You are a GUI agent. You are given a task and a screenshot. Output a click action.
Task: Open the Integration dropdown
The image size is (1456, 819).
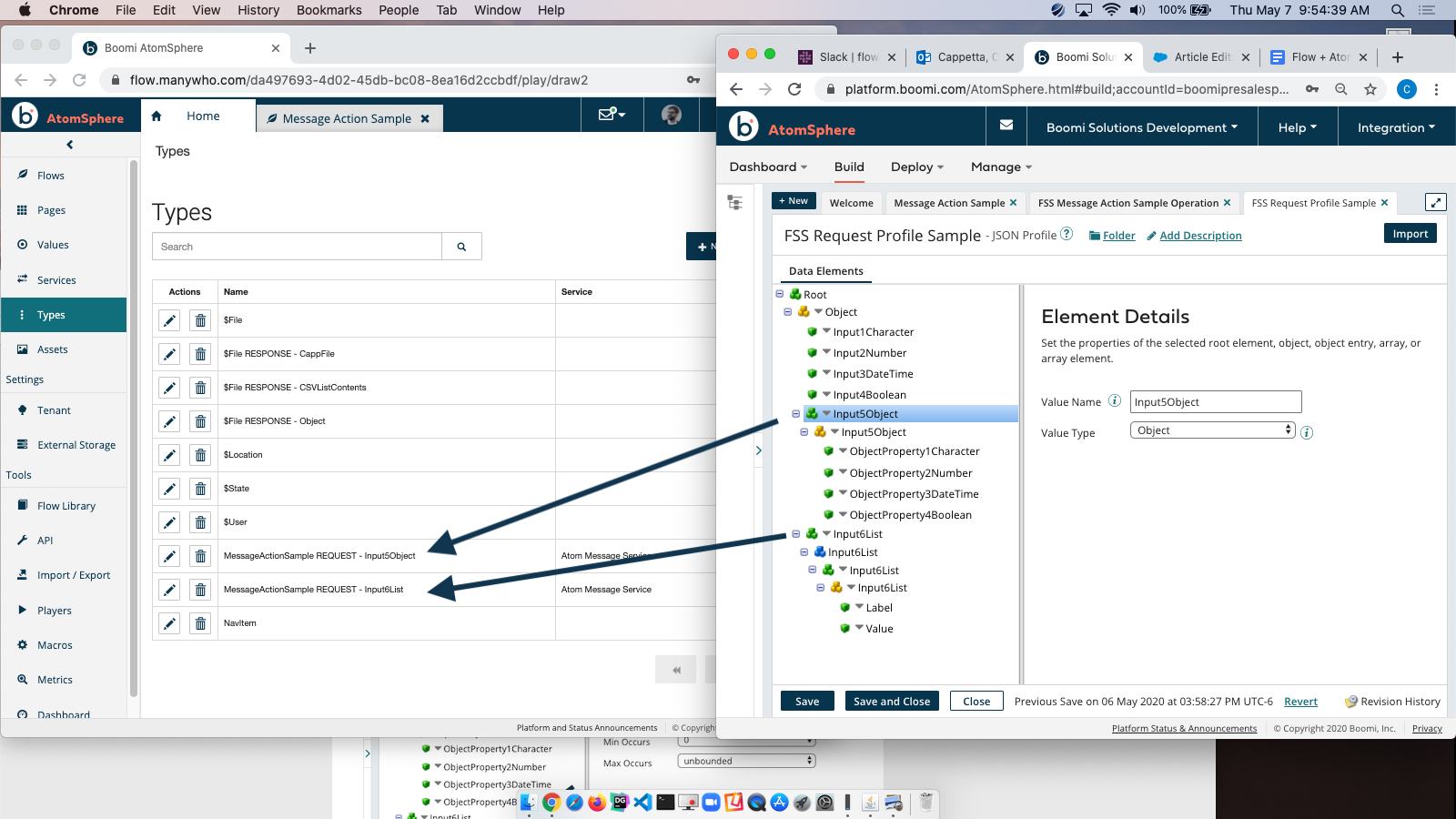pos(1397,127)
